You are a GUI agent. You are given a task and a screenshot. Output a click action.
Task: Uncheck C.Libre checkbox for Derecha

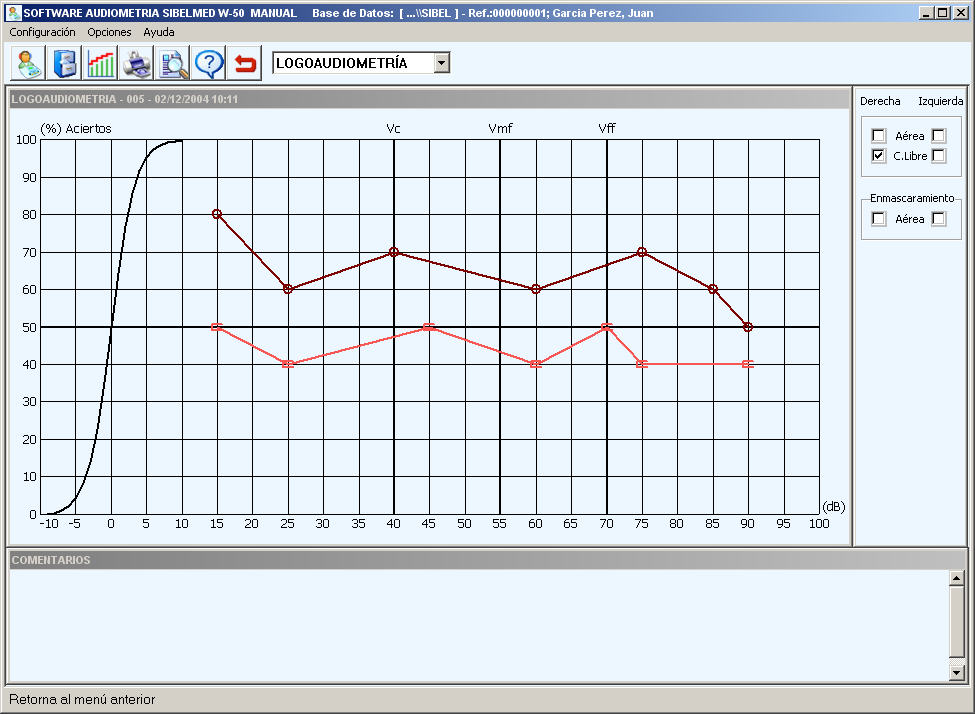(x=879, y=155)
